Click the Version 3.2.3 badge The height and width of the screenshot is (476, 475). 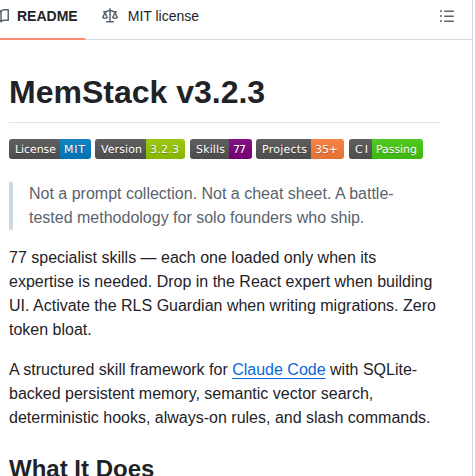tap(140, 149)
